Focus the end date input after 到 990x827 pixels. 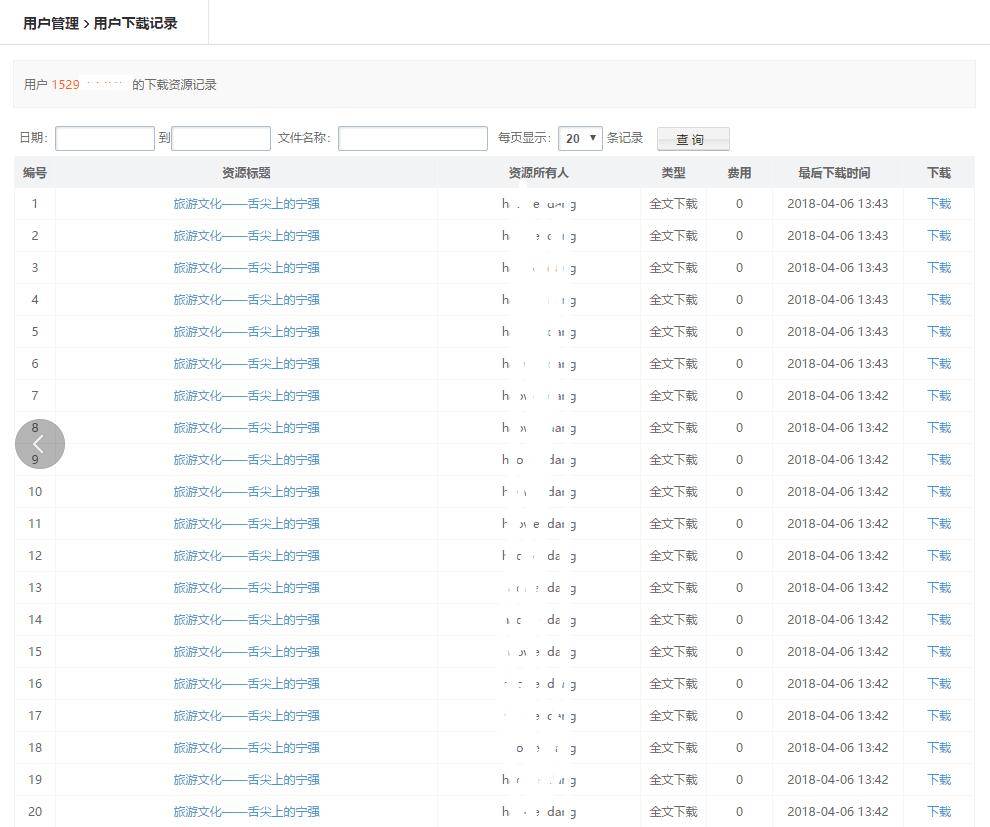click(221, 138)
